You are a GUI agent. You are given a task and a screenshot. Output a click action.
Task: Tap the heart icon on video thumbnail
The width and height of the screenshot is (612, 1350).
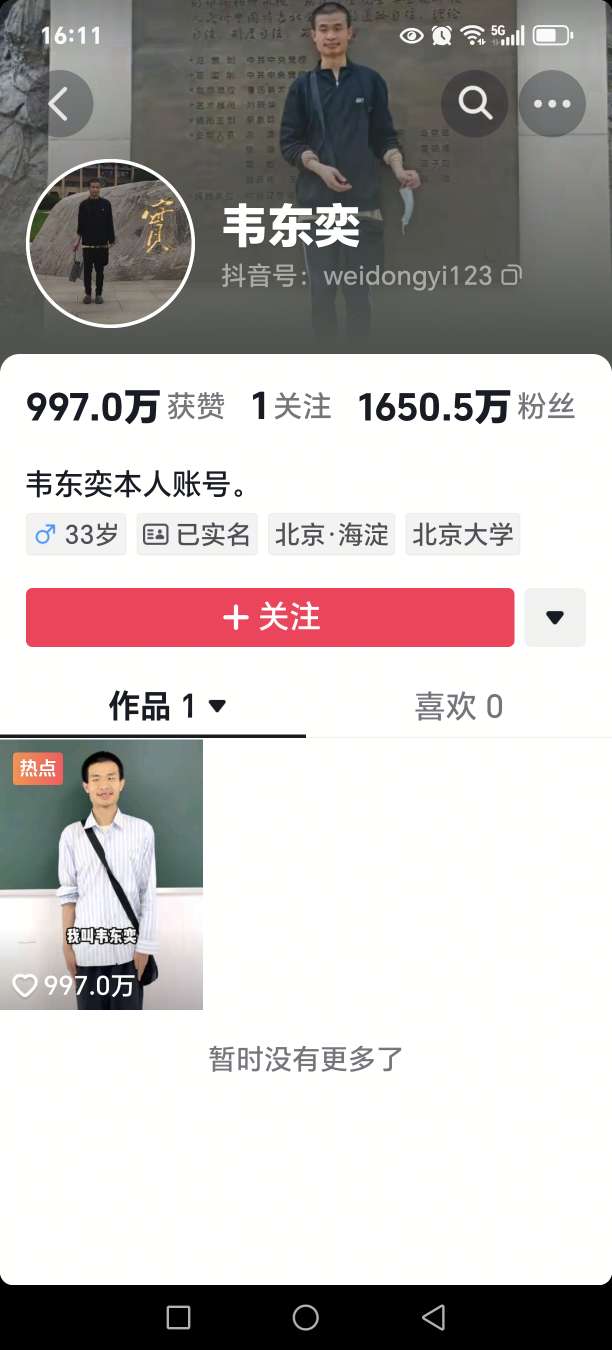24,986
